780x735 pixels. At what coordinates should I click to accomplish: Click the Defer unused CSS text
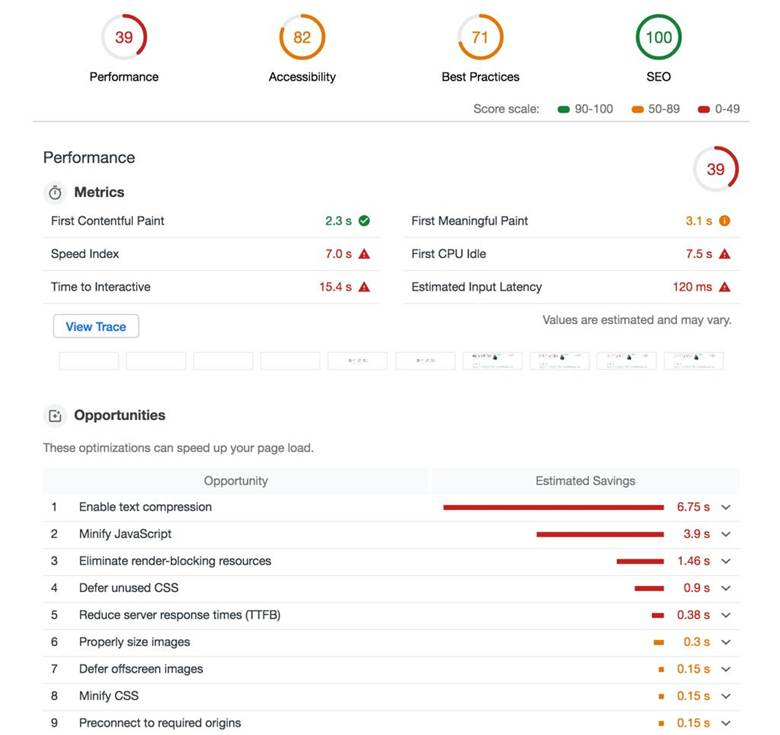(x=129, y=588)
